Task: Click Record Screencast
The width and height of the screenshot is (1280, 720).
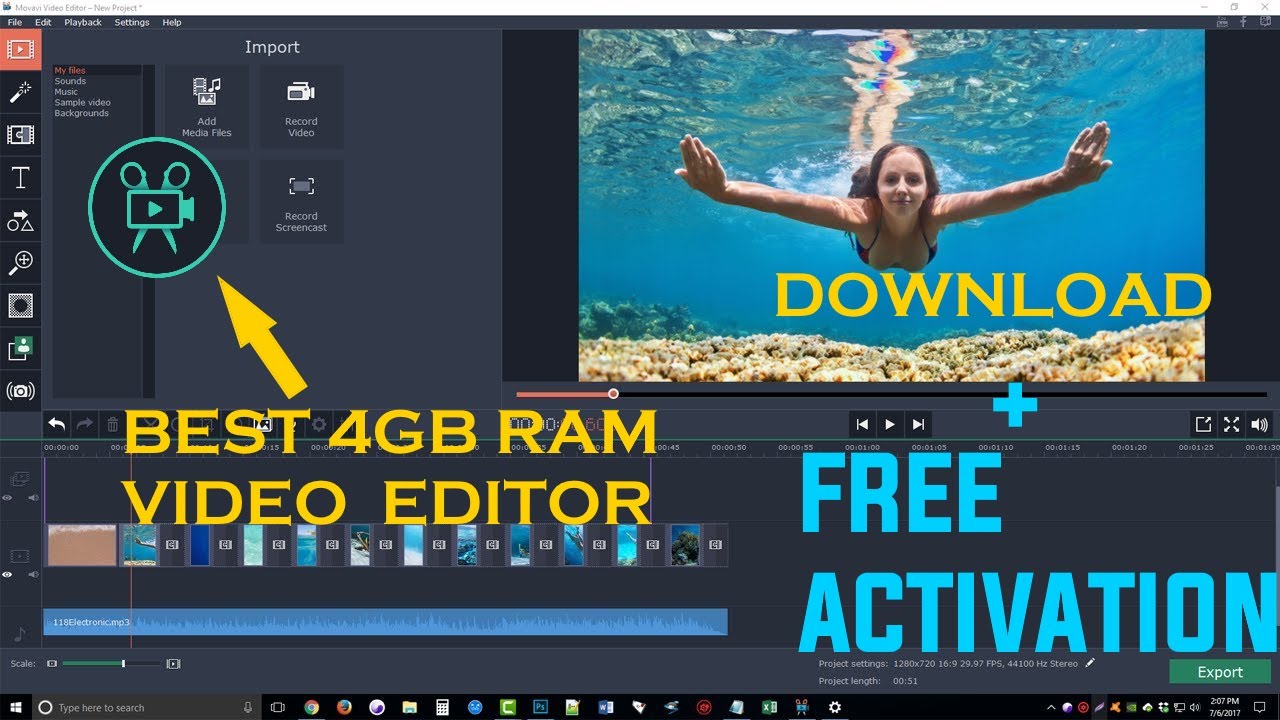Action: tap(301, 202)
